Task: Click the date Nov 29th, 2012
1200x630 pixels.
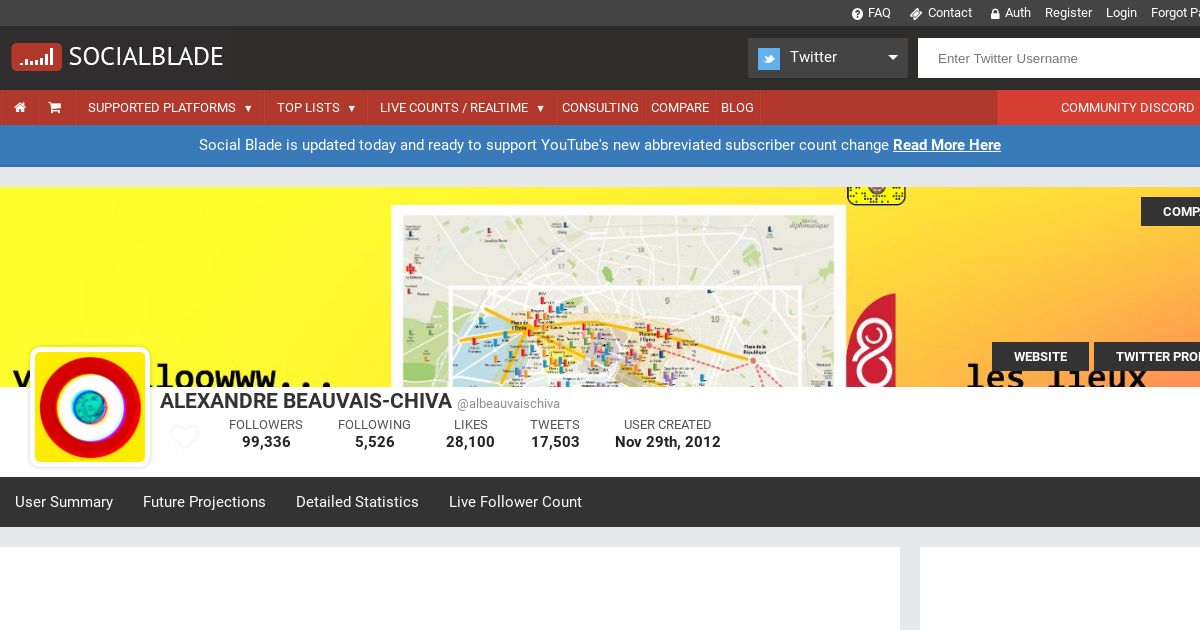Action: pyautogui.click(x=668, y=442)
